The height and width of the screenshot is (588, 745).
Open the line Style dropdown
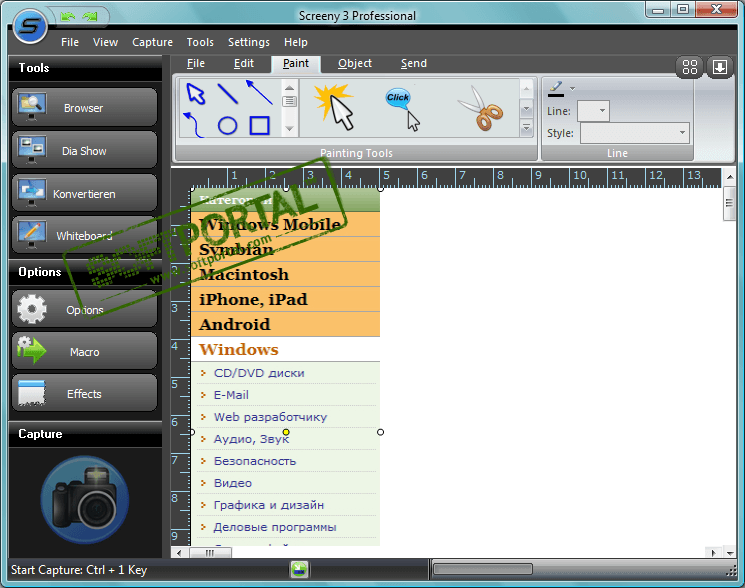(x=635, y=133)
